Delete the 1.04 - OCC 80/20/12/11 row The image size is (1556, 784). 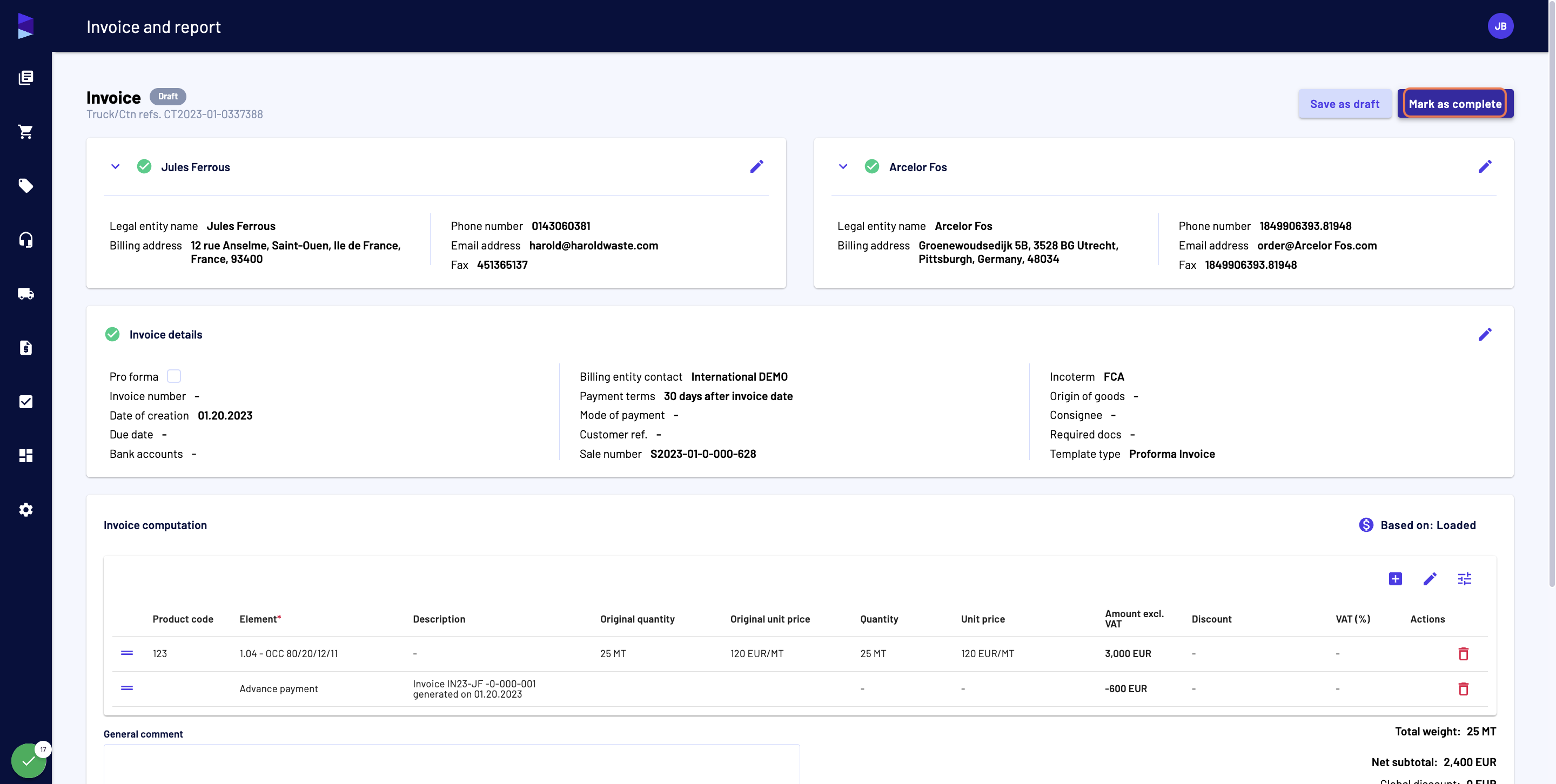pyautogui.click(x=1463, y=654)
